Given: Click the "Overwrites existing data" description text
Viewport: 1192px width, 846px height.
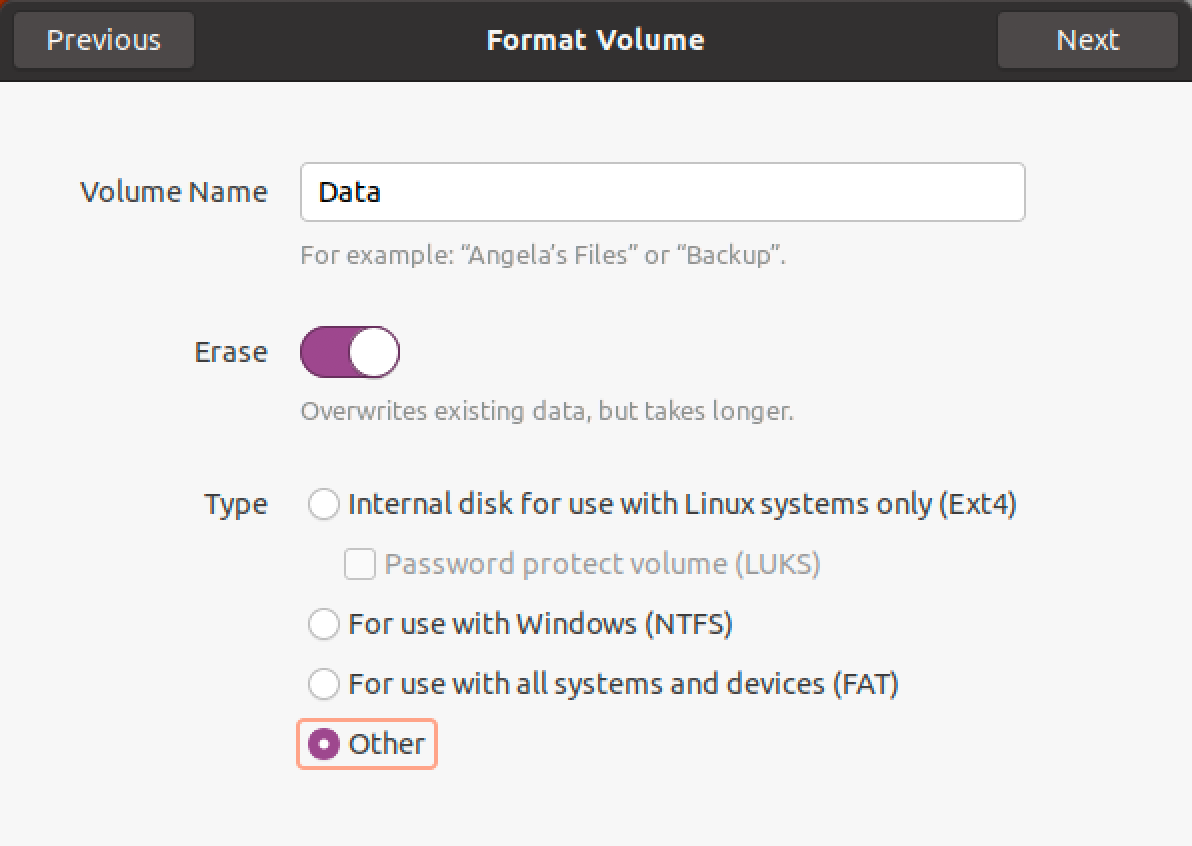Looking at the screenshot, I should pos(547,411).
